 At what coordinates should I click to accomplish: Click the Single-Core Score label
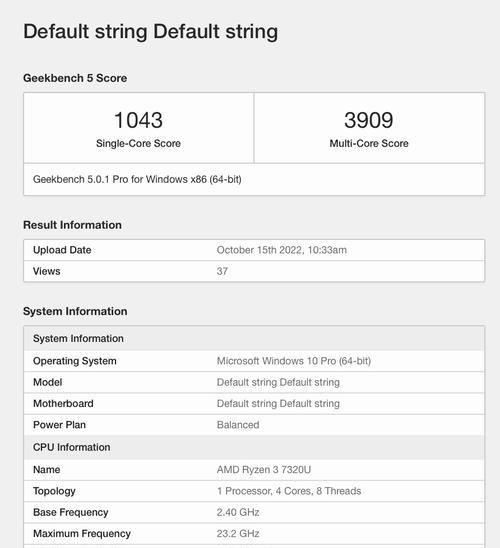(138, 143)
